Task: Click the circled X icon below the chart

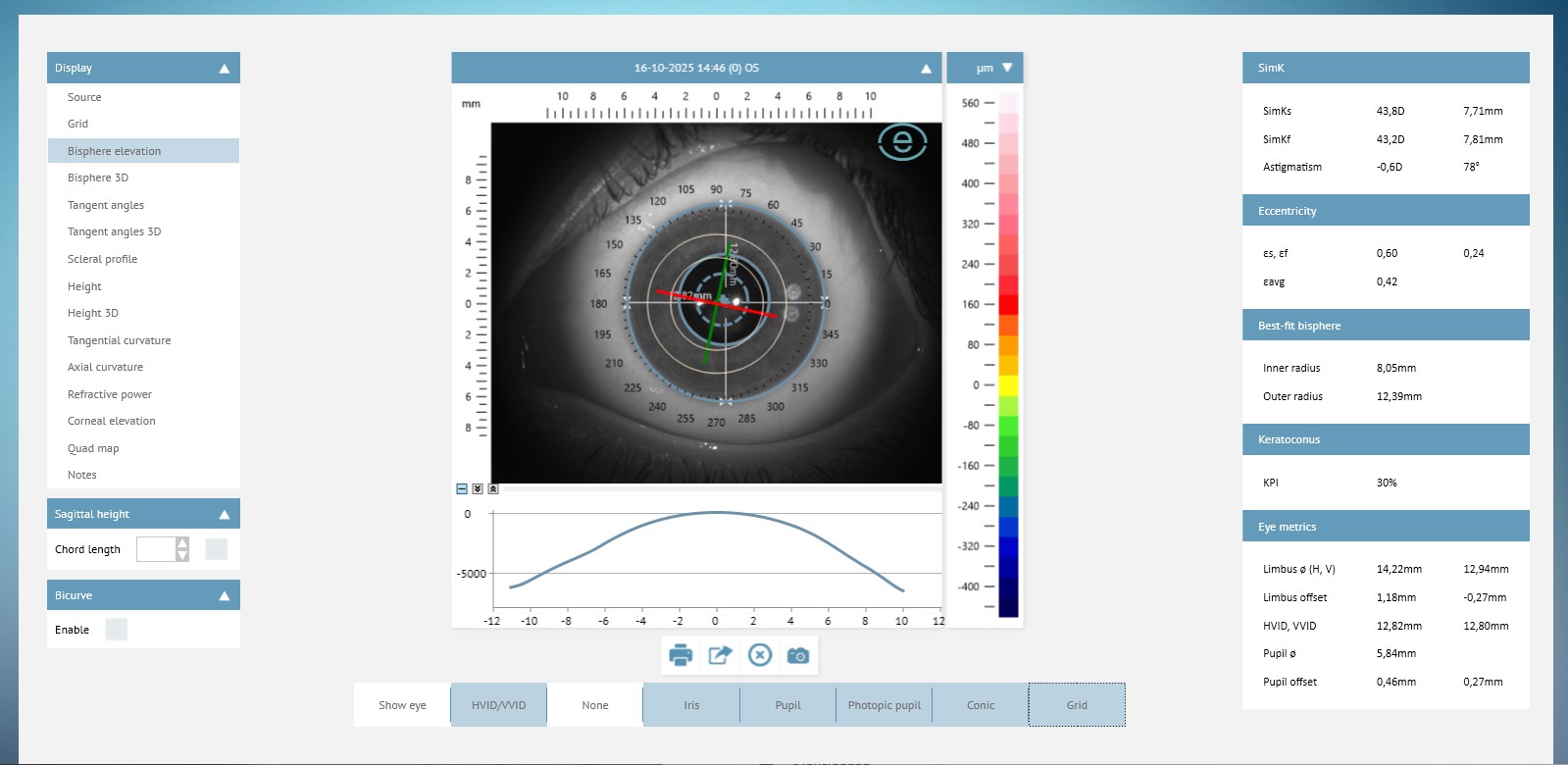Action: click(x=760, y=655)
